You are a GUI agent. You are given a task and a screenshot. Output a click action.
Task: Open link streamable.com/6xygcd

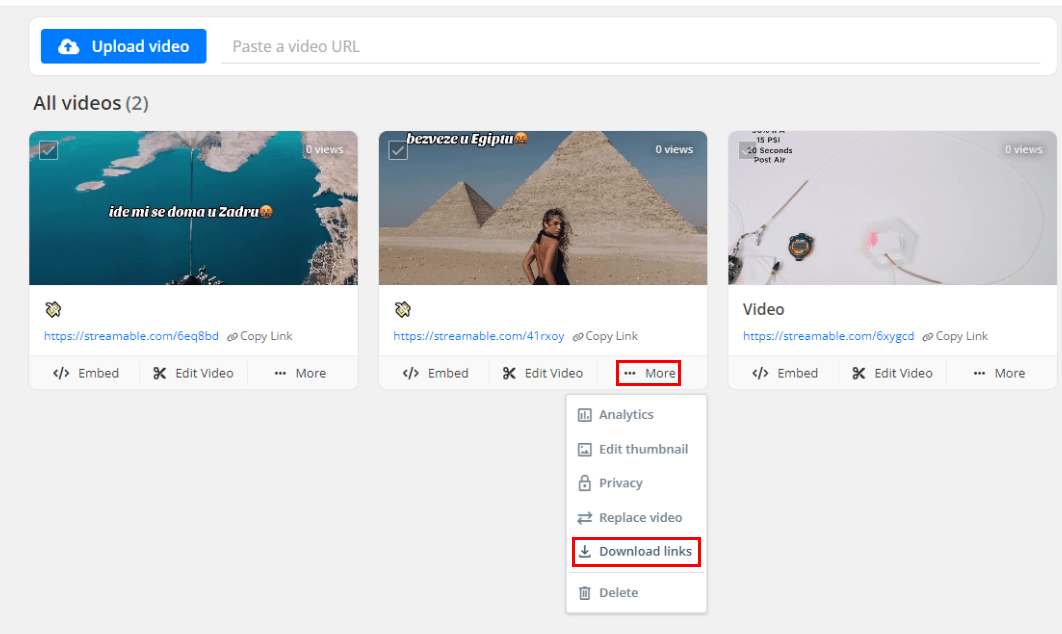point(828,336)
